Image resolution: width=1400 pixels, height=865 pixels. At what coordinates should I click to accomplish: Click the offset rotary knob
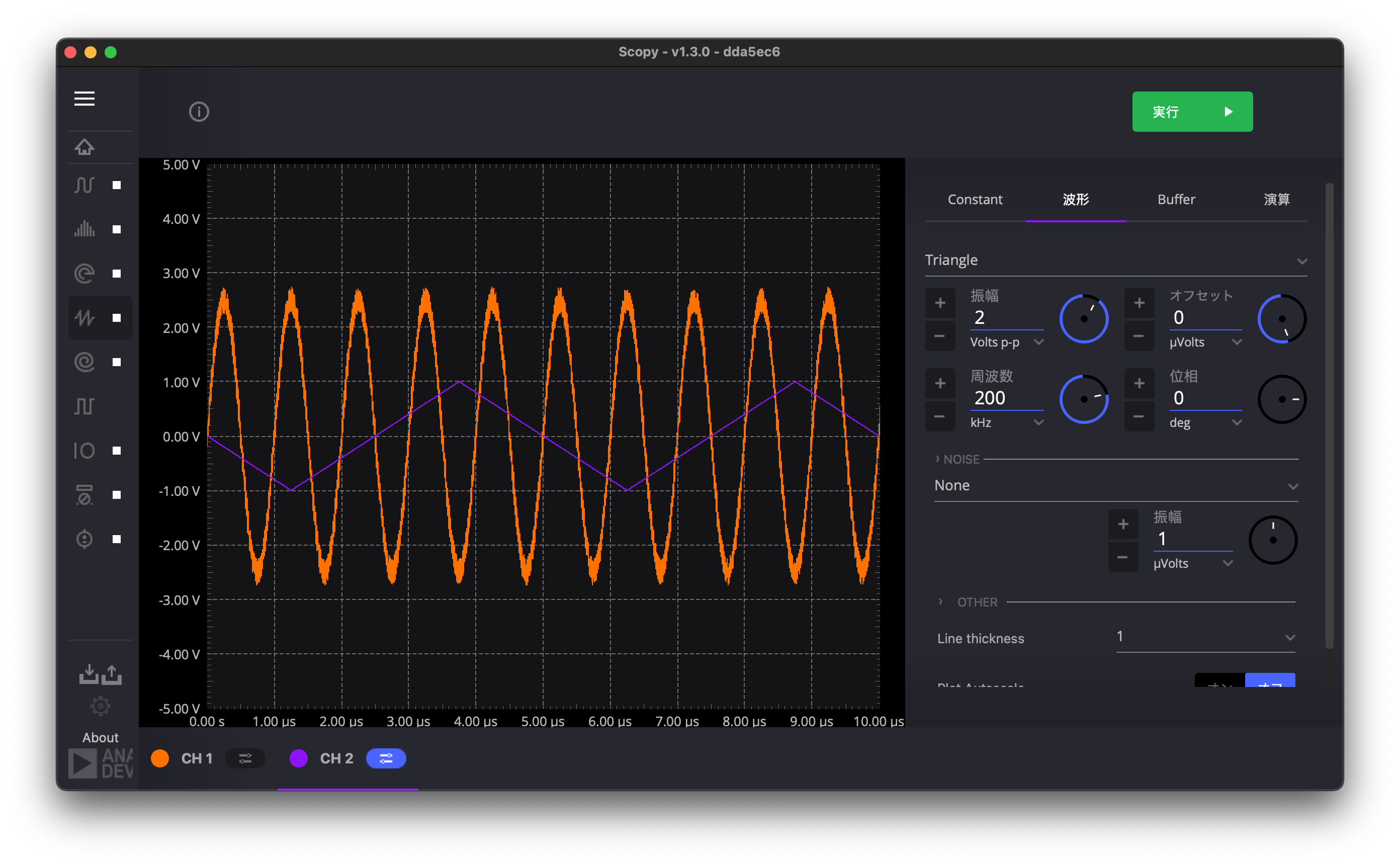[1282, 319]
